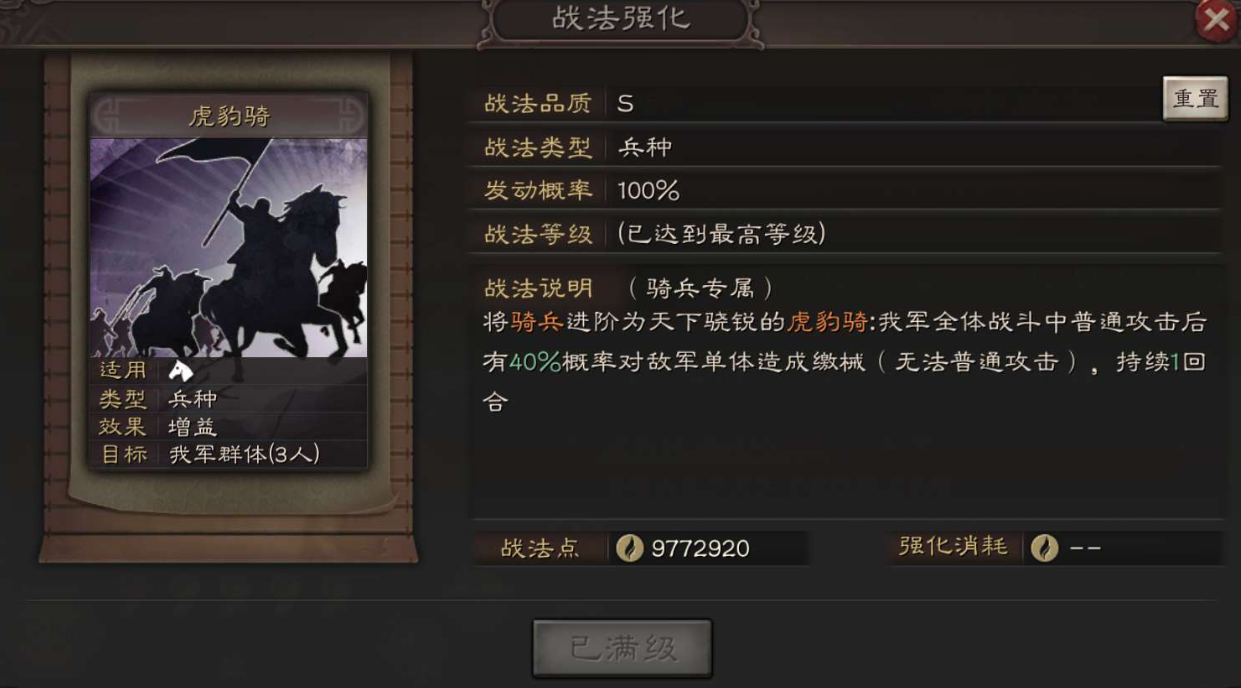The width and height of the screenshot is (1241, 688).
Task: Click the 战法点 feather coin icon
Action: pyautogui.click(x=629, y=548)
